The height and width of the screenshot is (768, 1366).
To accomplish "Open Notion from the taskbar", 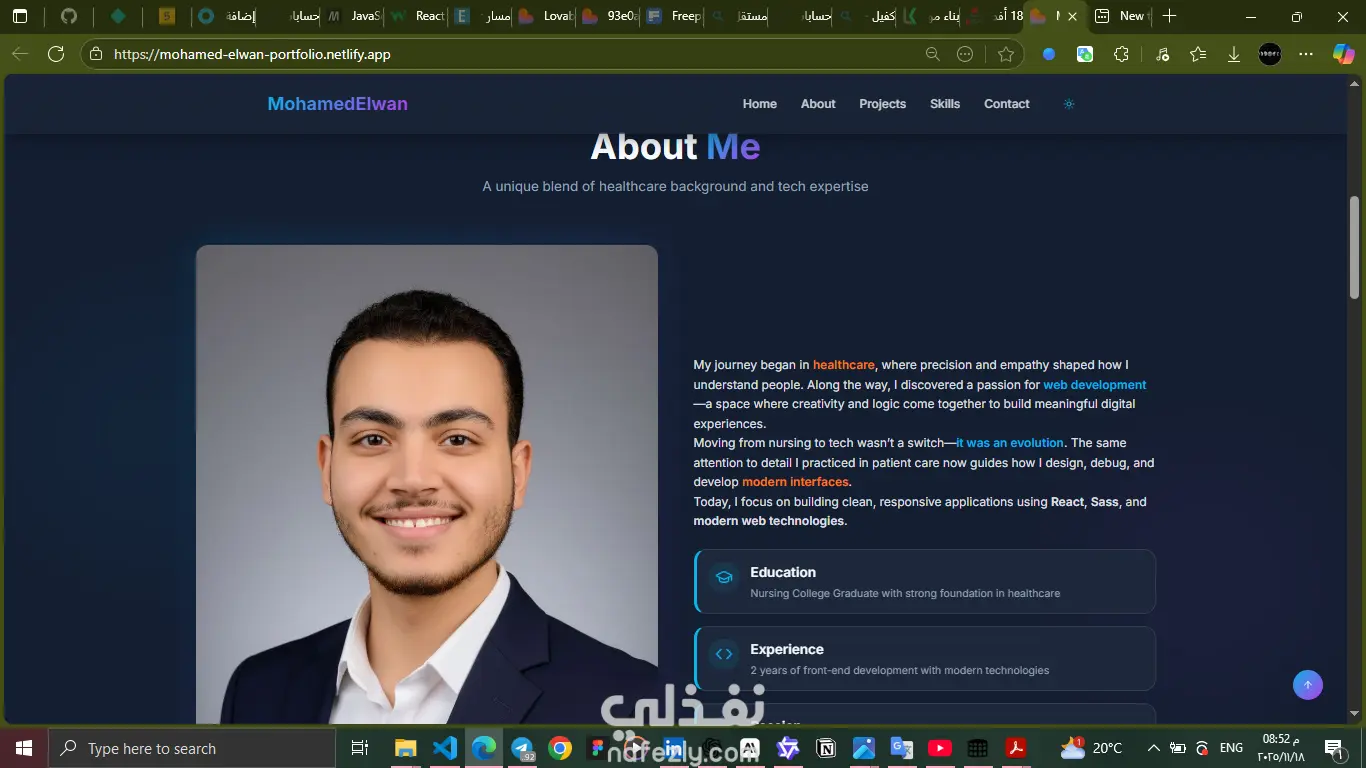I will (826, 748).
